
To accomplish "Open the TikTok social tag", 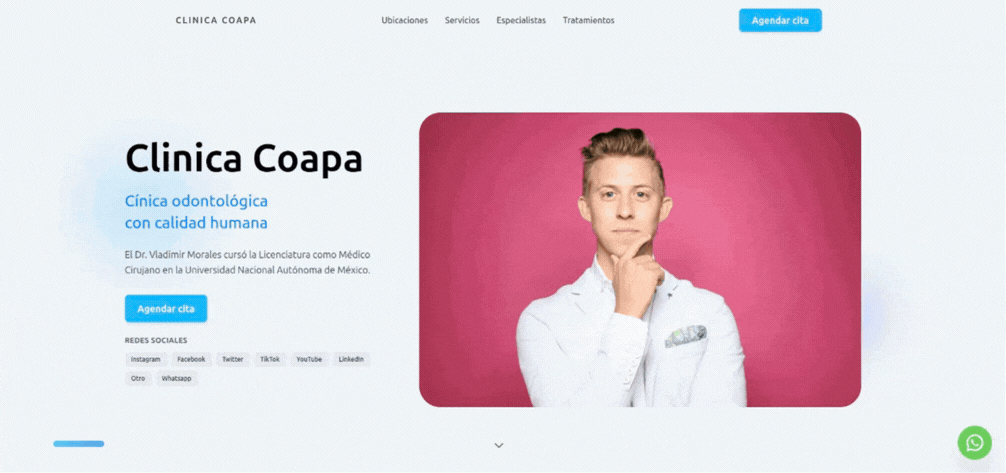I will click(269, 359).
